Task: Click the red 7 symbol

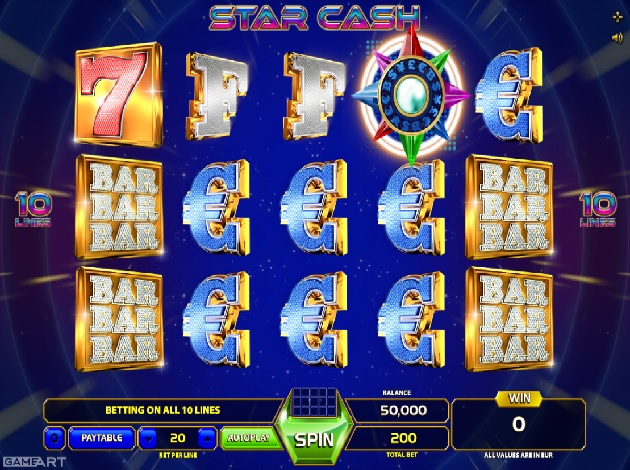Action: [119, 94]
